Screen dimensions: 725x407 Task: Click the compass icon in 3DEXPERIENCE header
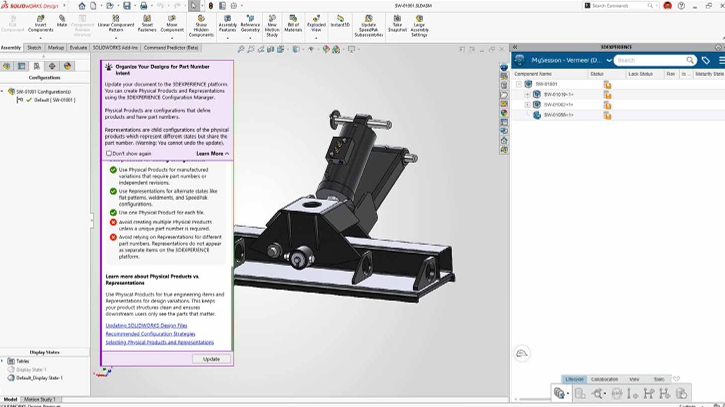pos(520,60)
